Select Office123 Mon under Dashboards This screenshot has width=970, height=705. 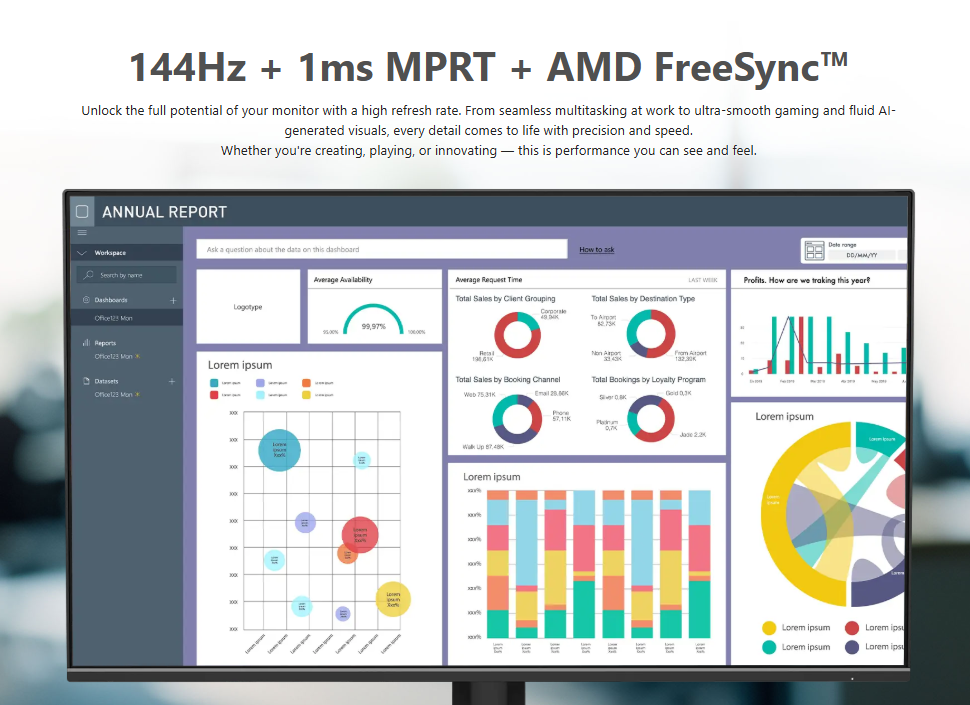point(113,318)
